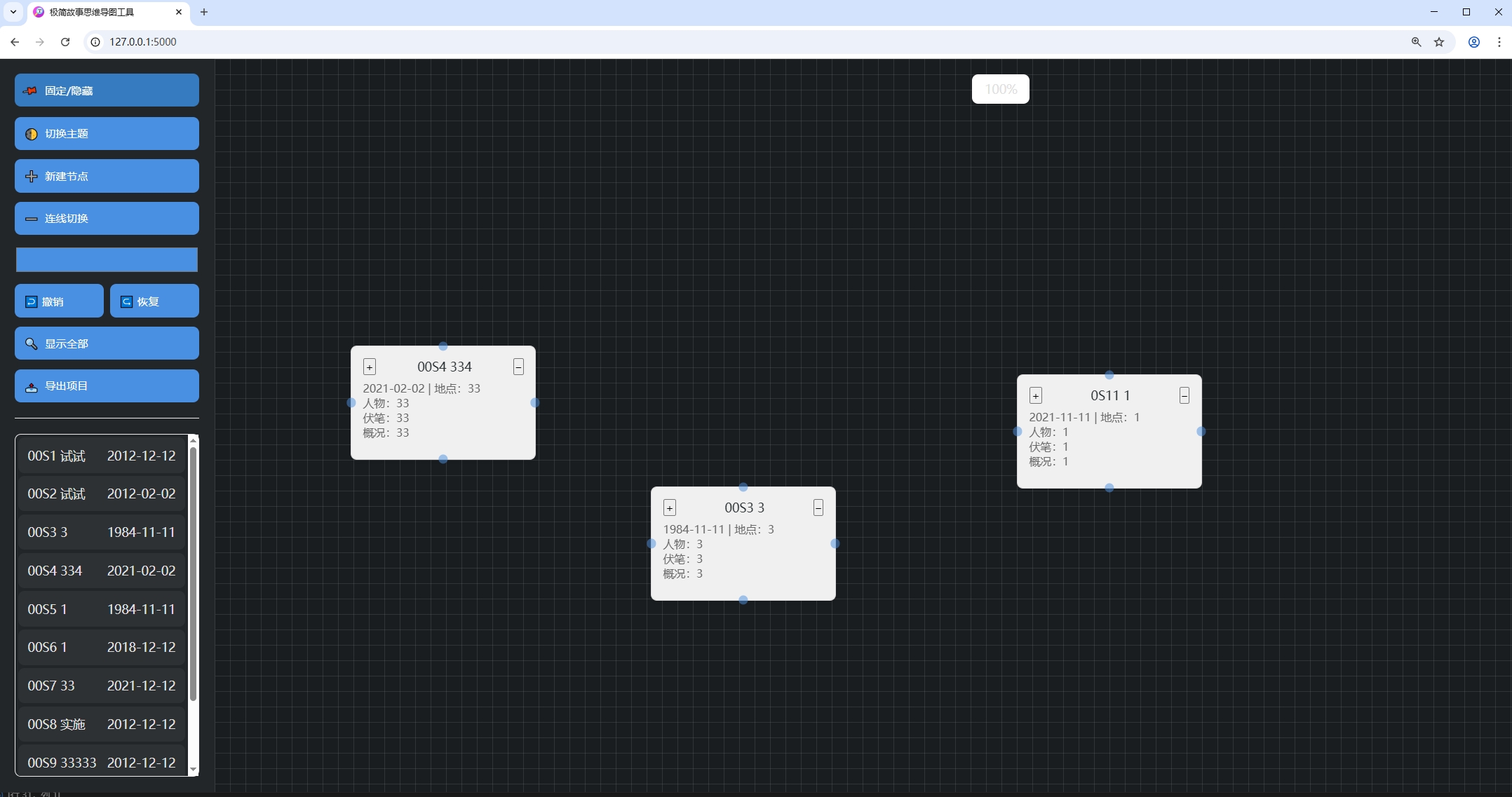Reload the page in the browser

(65, 42)
